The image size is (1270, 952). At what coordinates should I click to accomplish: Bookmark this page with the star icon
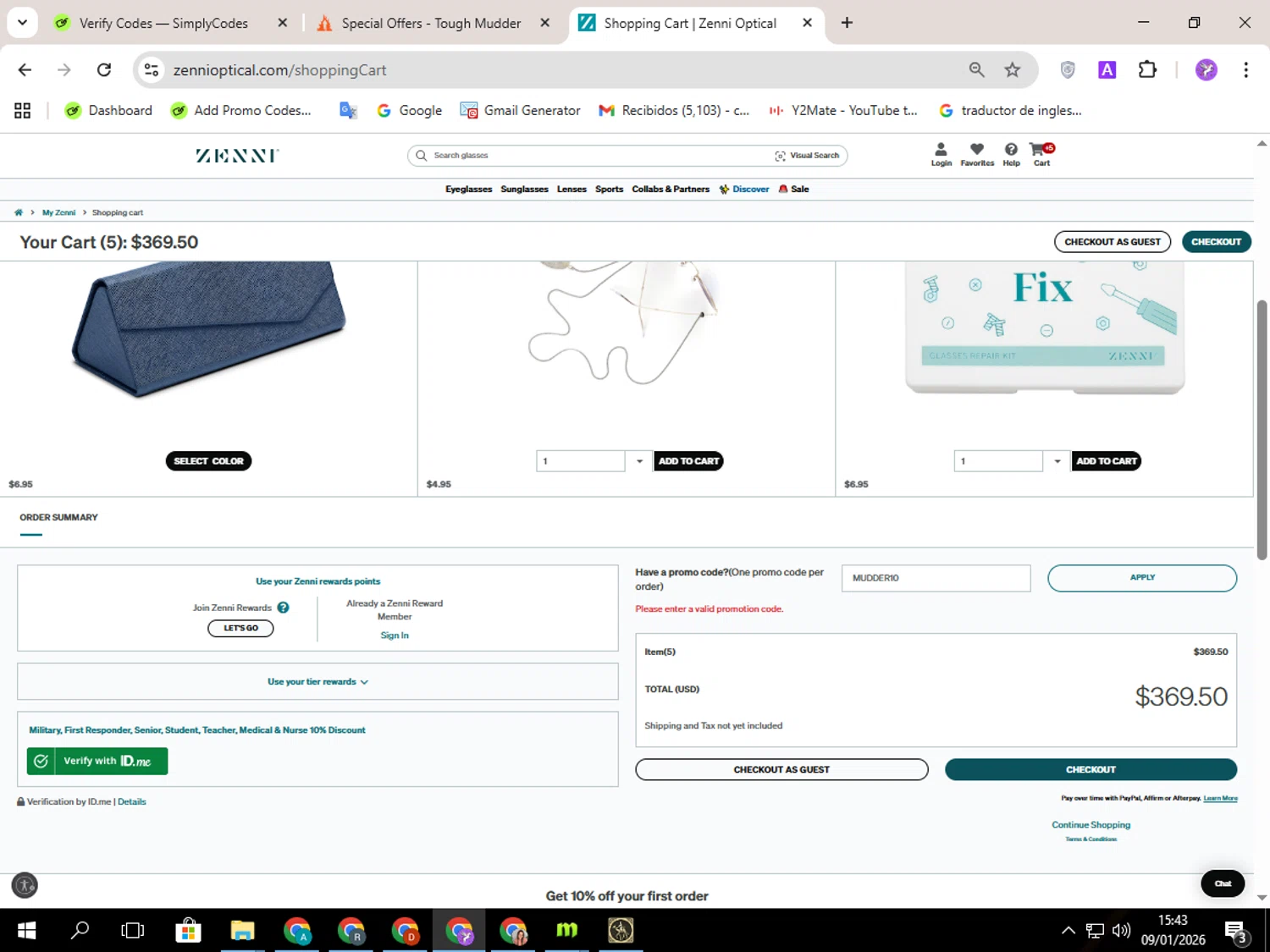1013,70
